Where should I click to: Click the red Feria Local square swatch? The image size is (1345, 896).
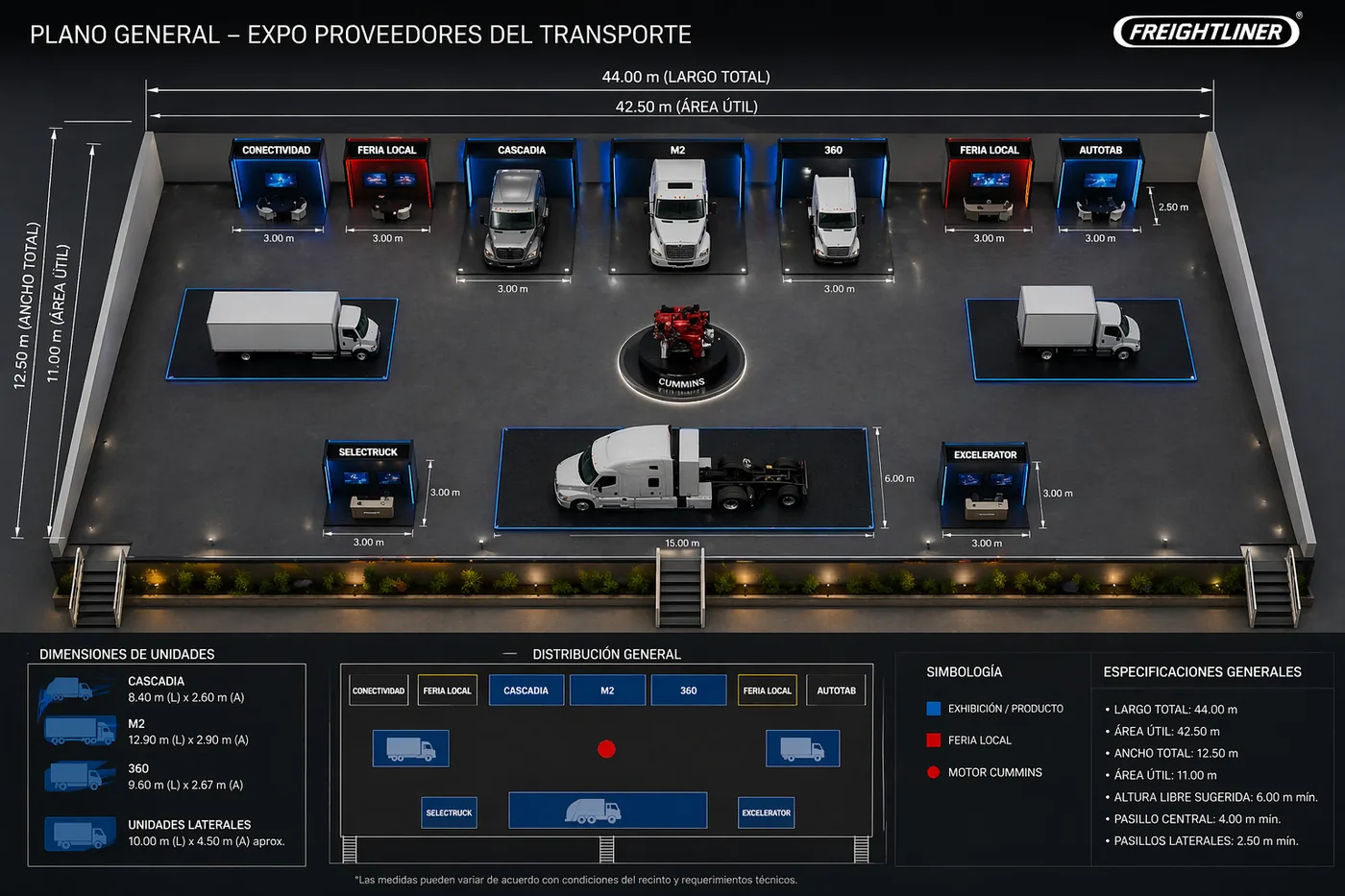click(933, 739)
